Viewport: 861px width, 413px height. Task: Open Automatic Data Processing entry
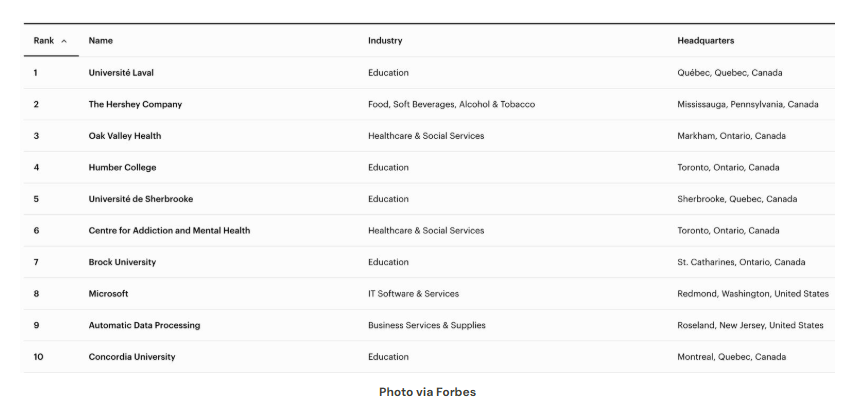(144, 325)
